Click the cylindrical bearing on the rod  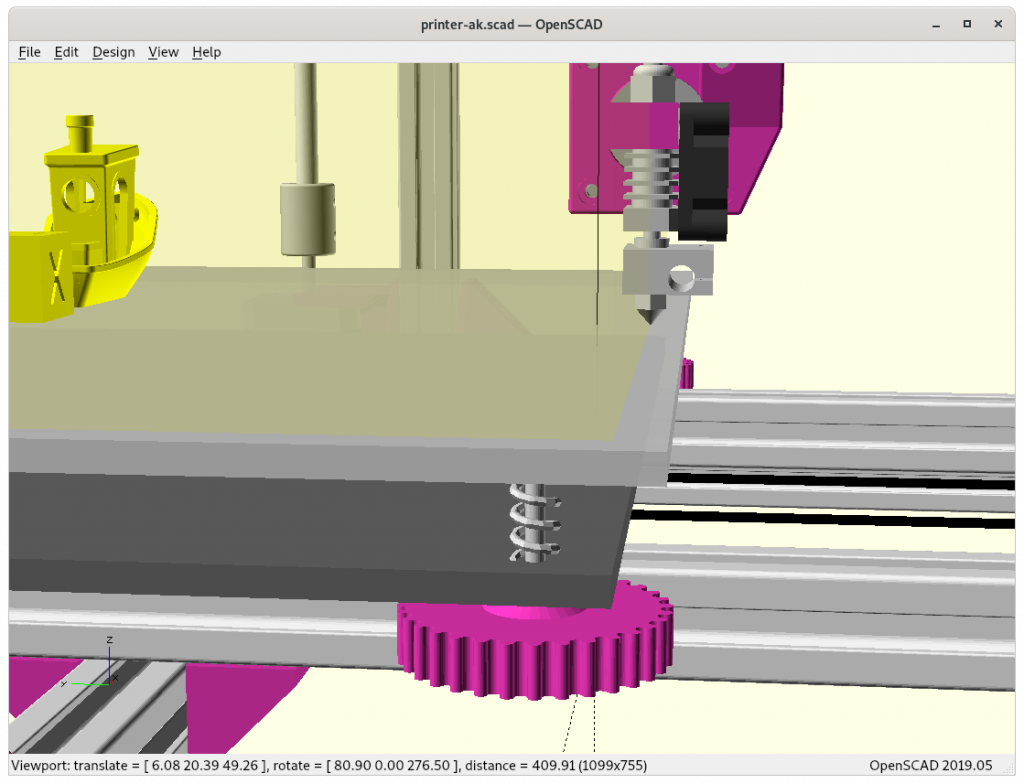308,220
